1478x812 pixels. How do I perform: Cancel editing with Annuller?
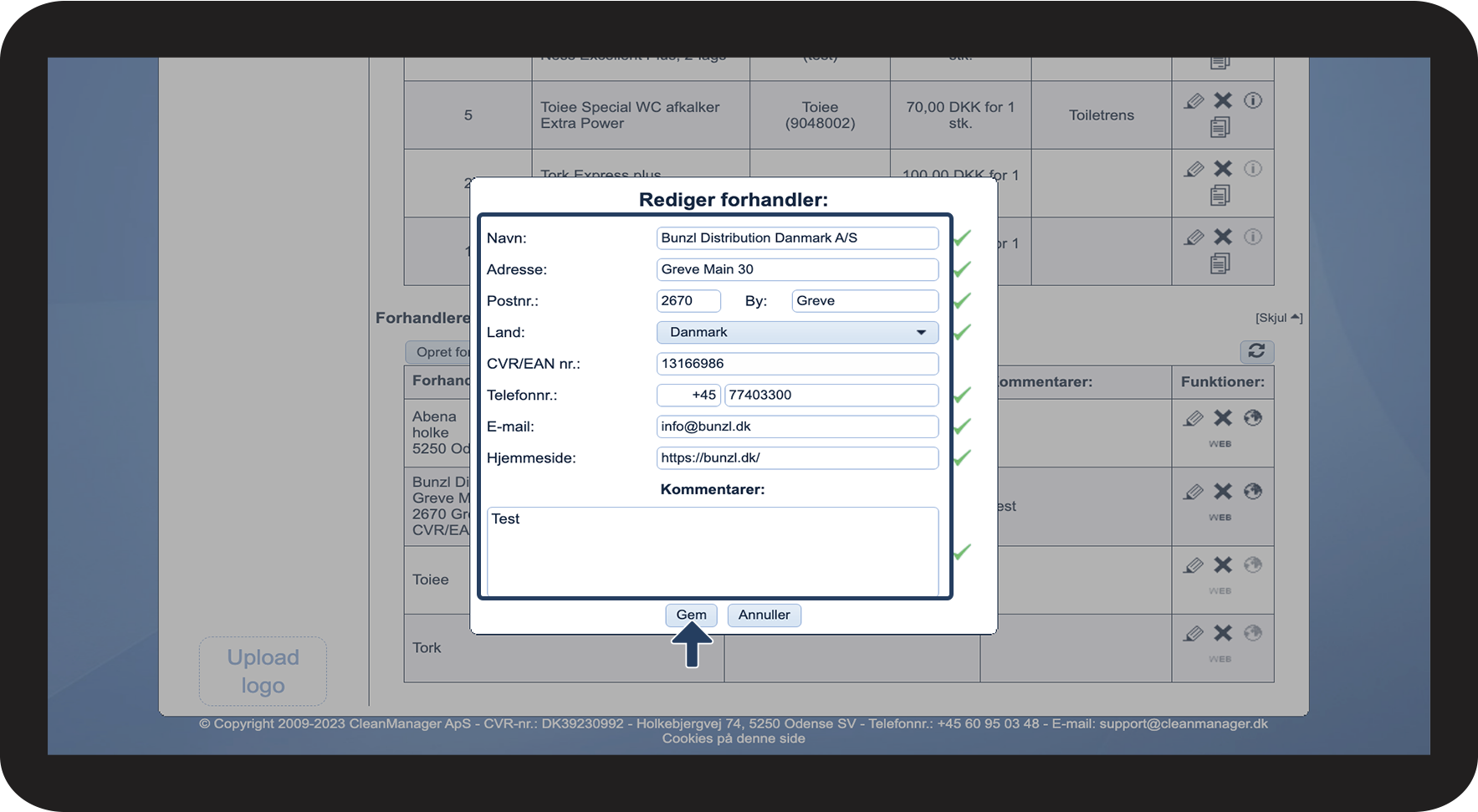[764, 615]
